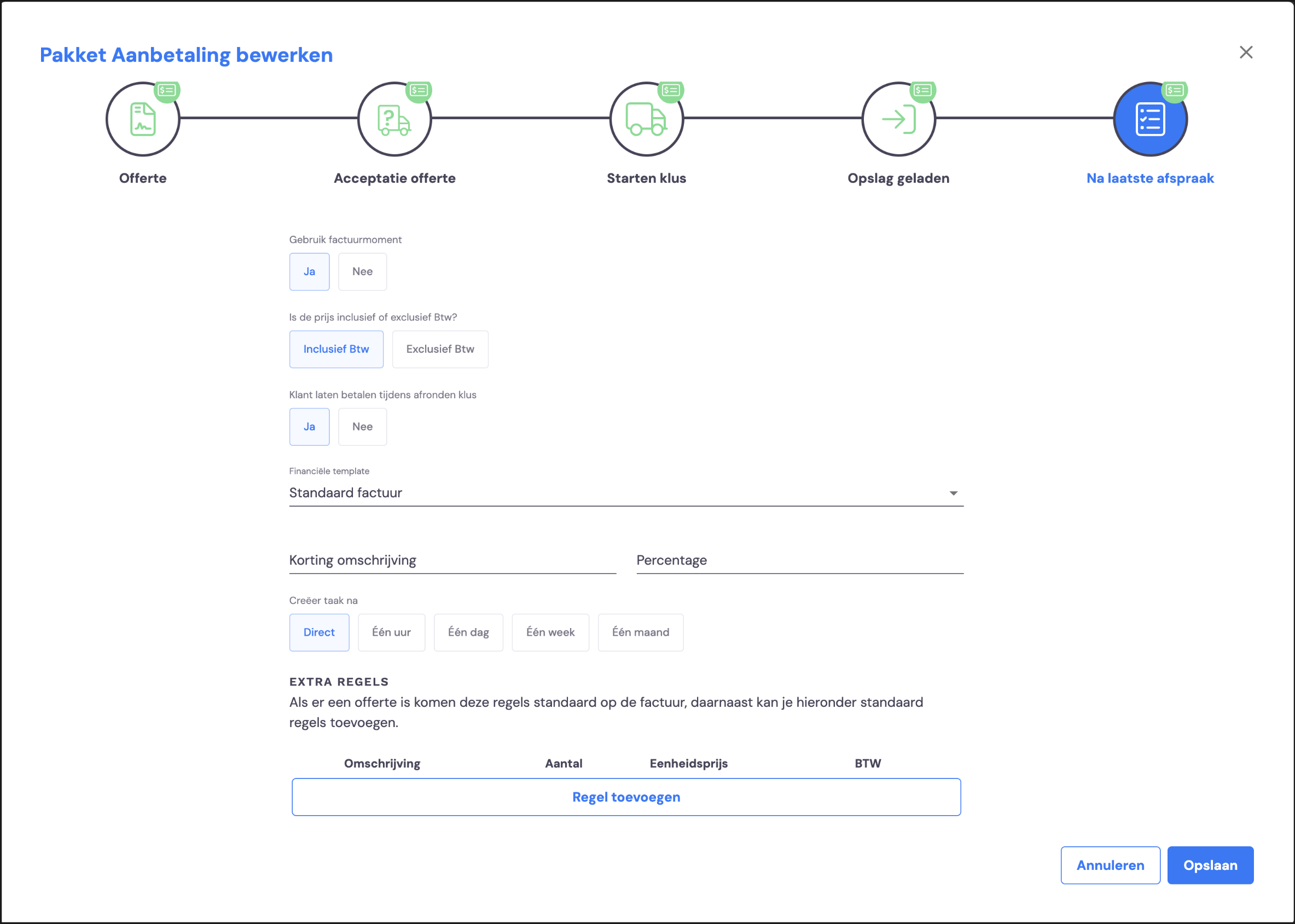Click the invoice badge on the Offerte step

167,90
